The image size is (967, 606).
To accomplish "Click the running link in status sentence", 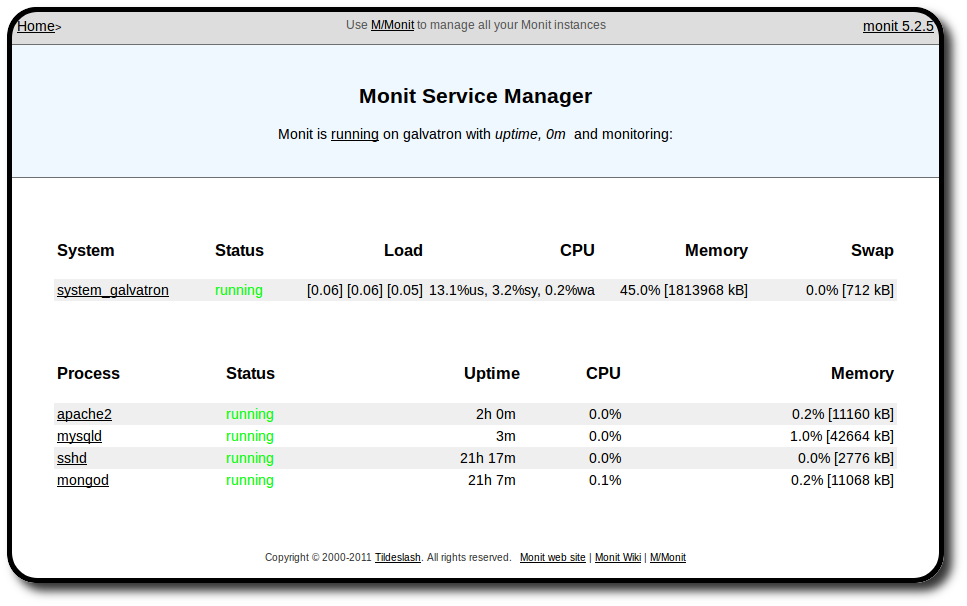I will pos(355,134).
